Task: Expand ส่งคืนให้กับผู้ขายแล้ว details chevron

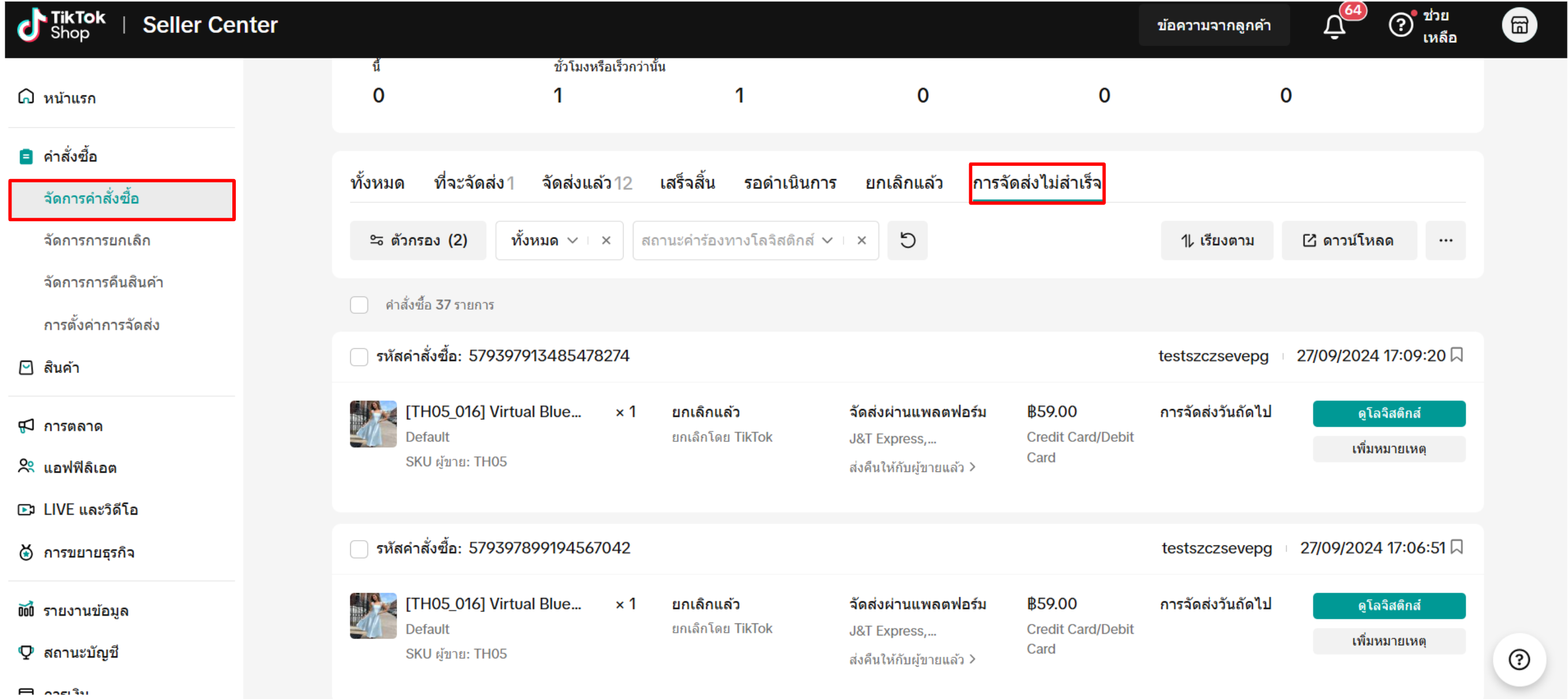Action: 973,467
